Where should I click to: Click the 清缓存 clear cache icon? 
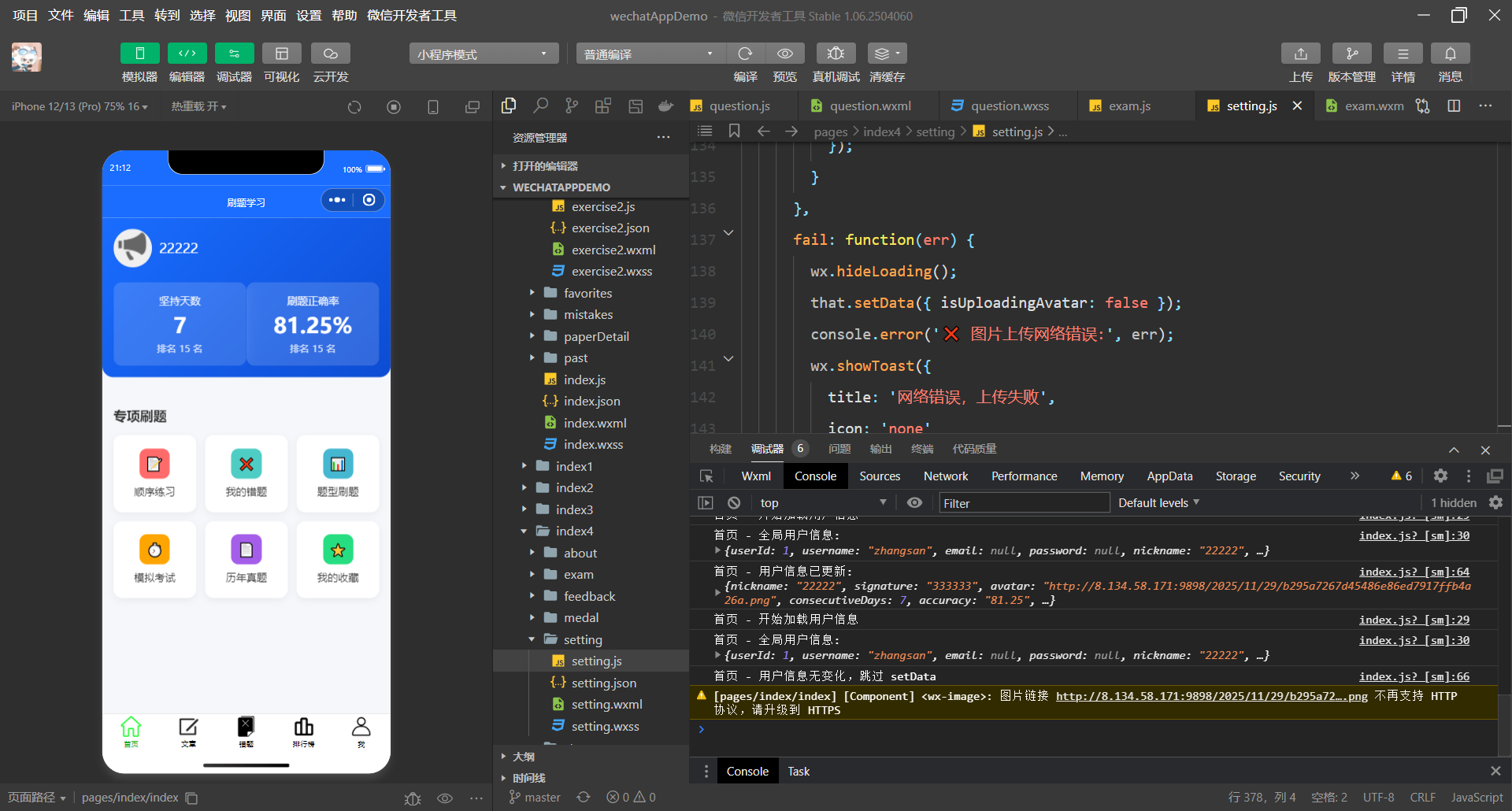[x=888, y=54]
